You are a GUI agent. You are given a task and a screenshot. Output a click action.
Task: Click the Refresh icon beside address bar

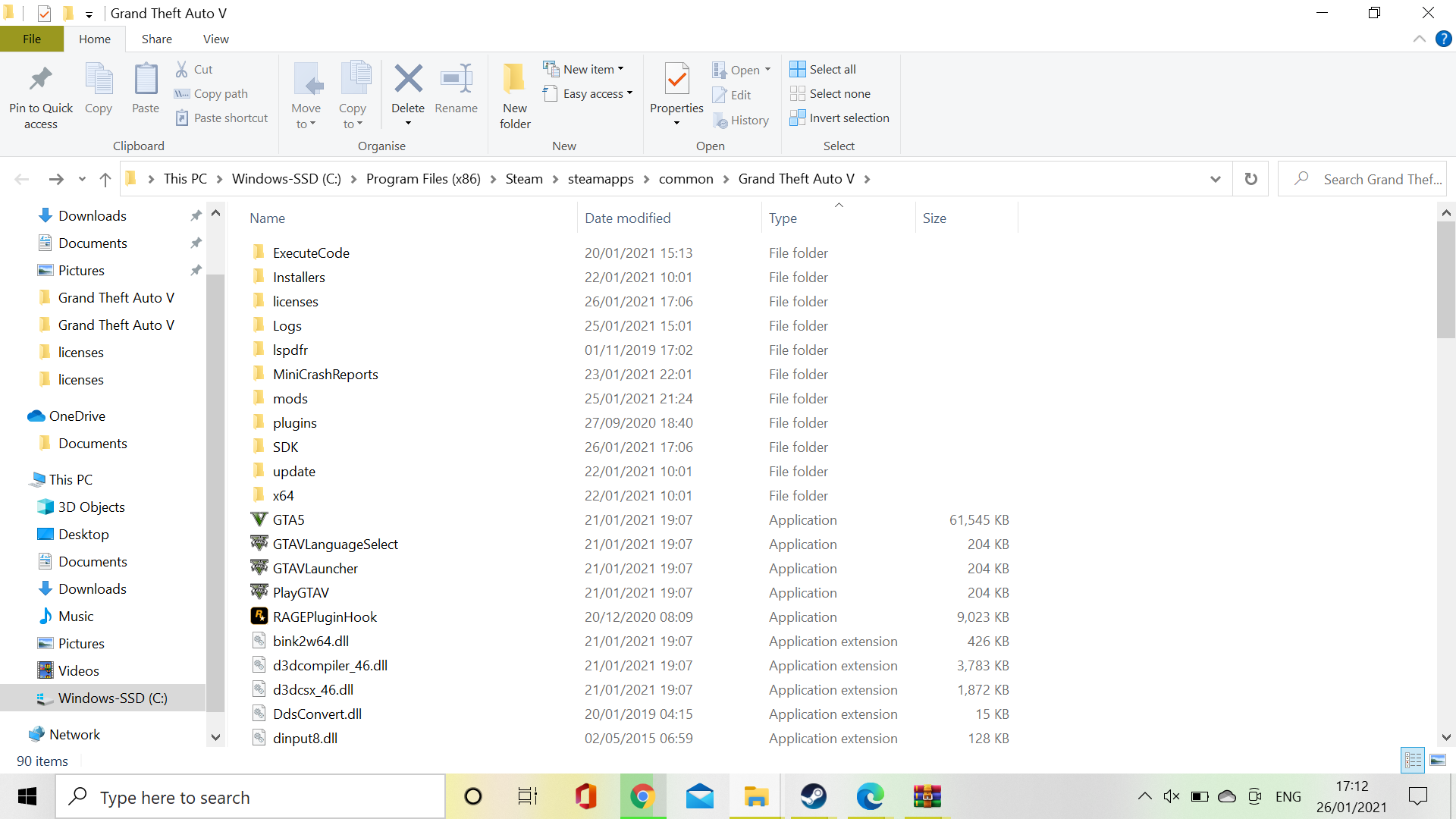click(1250, 179)
